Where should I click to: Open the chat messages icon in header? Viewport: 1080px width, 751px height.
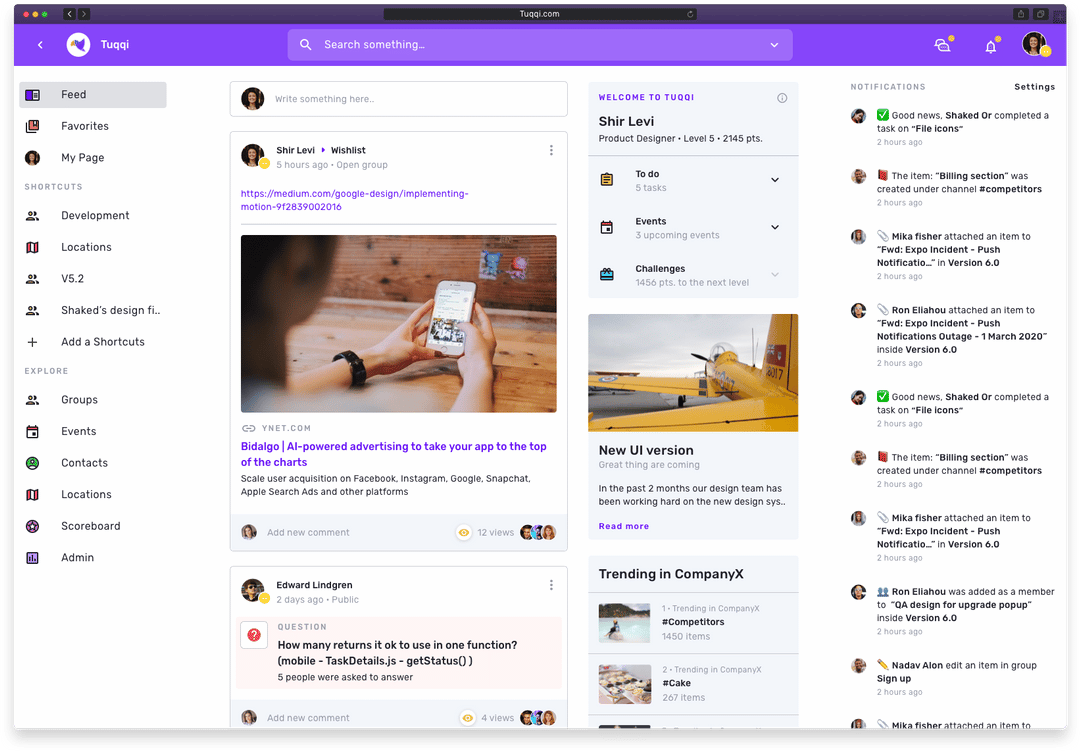click(941, 45)
